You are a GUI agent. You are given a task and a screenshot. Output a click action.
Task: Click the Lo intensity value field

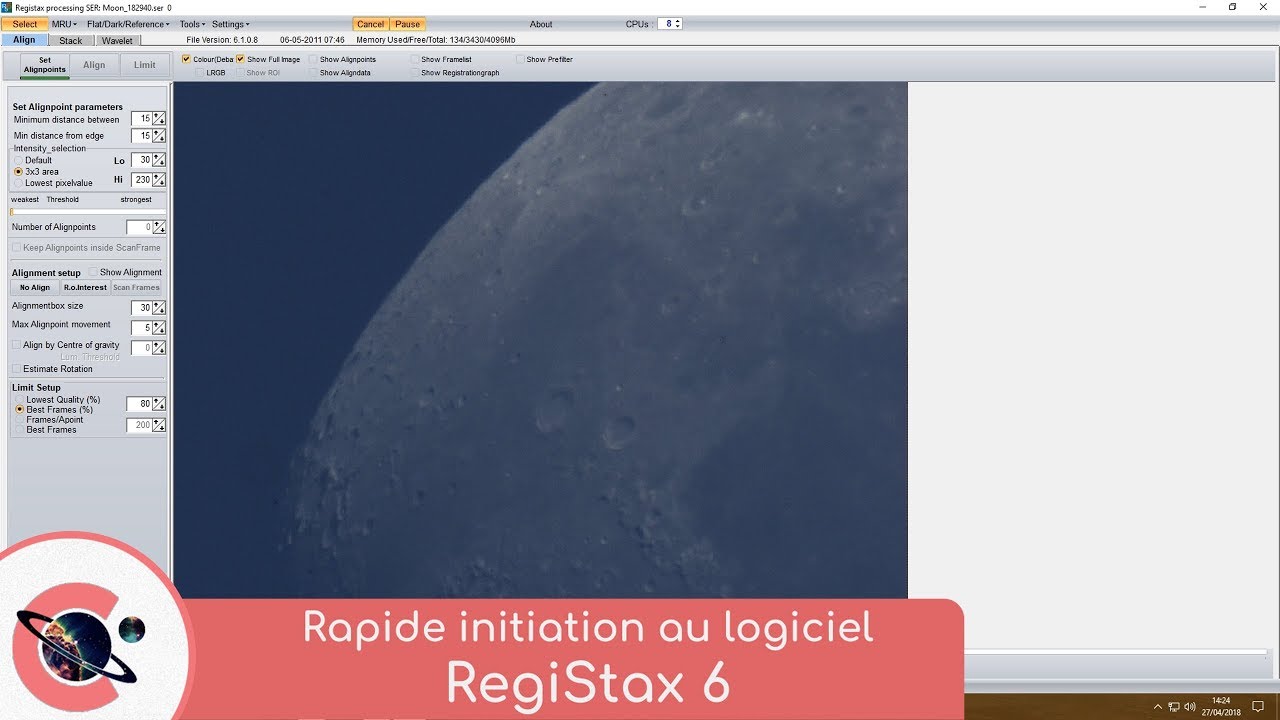tap(141, 160)
